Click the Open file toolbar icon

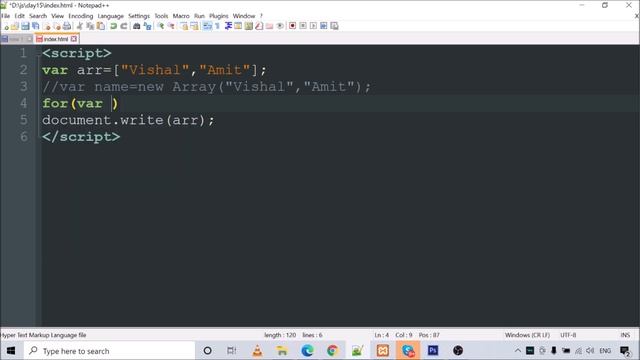[15, 26]
